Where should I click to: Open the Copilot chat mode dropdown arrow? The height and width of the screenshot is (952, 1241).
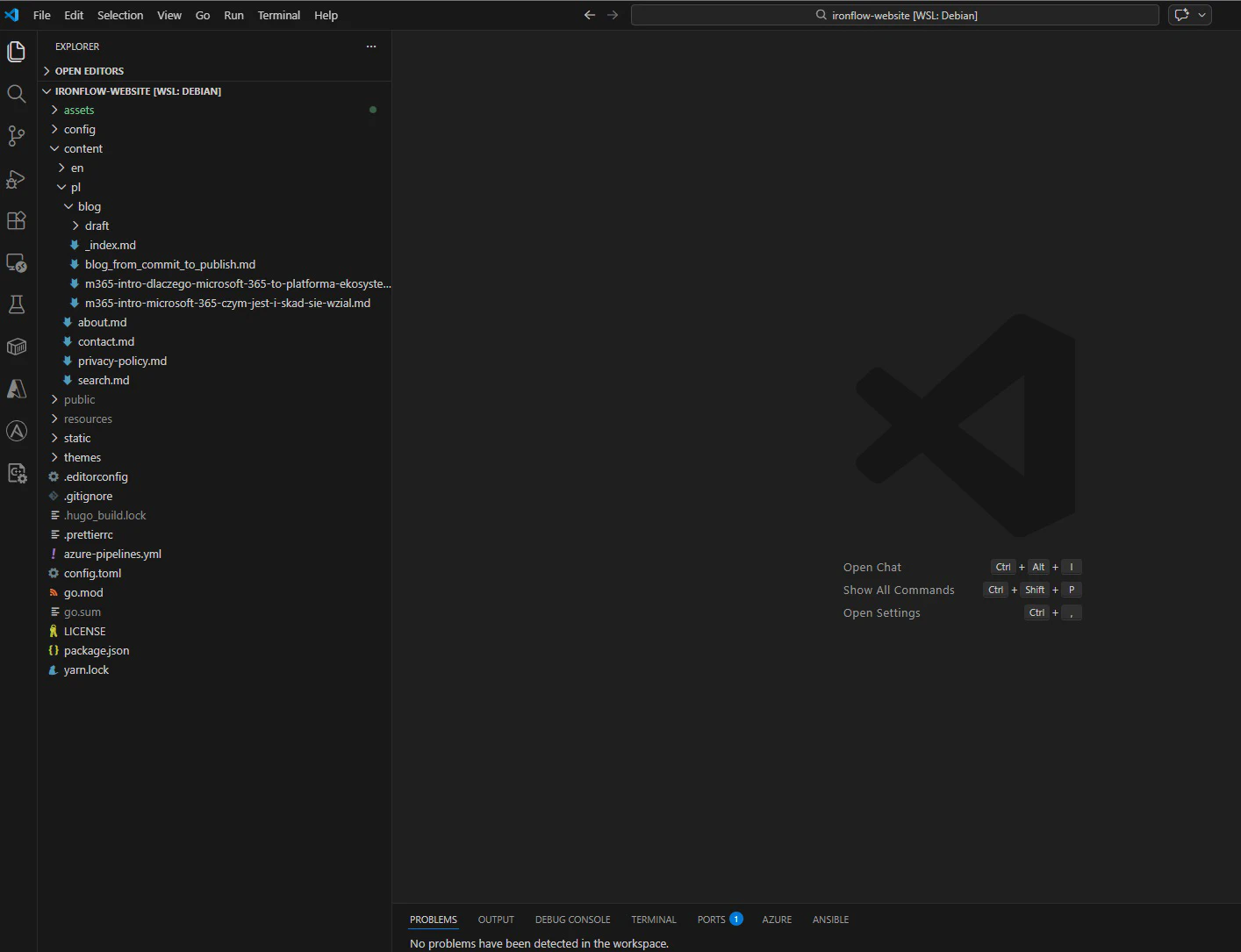click(x=1200, y=14)
